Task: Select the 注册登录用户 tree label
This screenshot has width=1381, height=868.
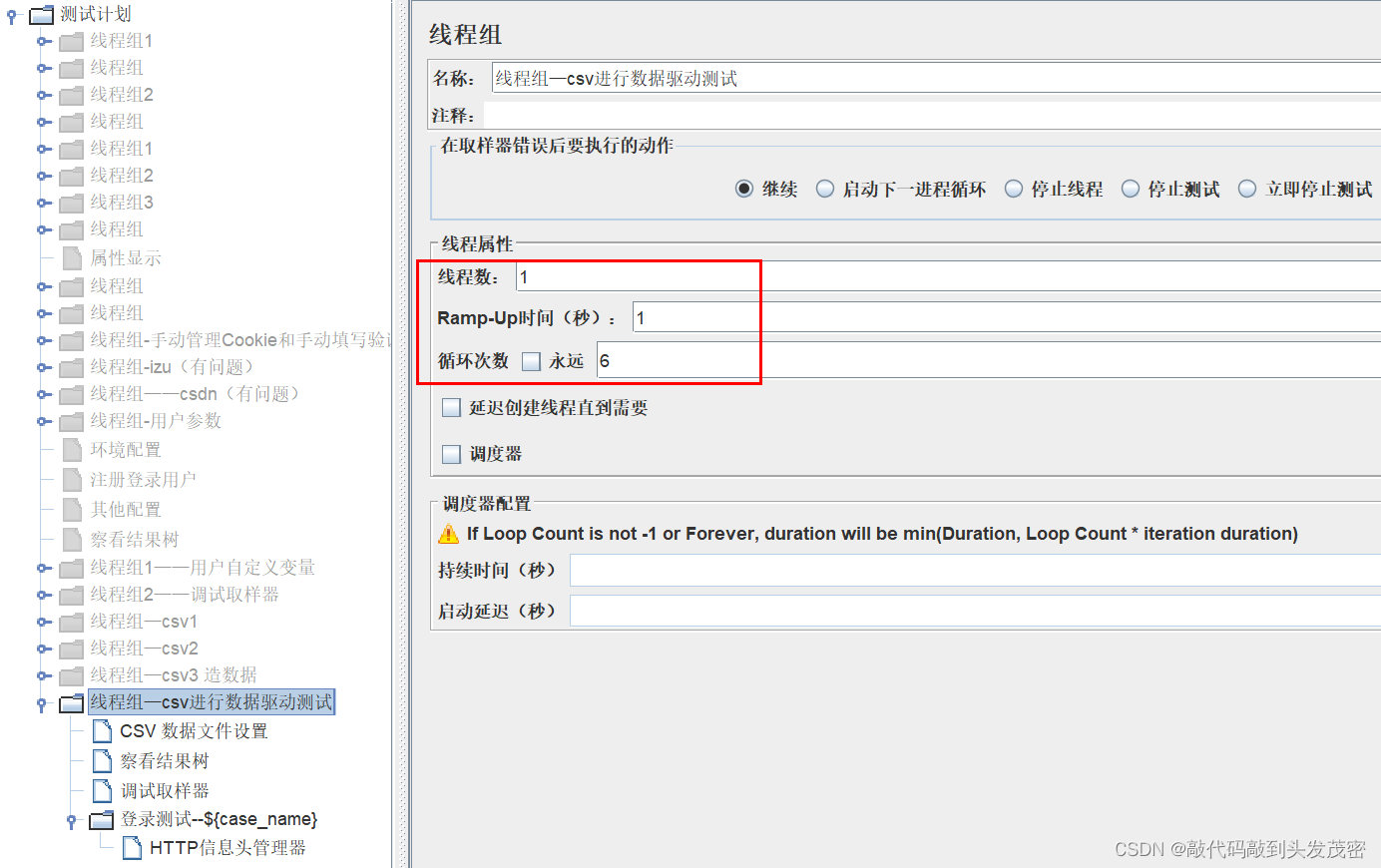Action: click(x=144, y=480)
